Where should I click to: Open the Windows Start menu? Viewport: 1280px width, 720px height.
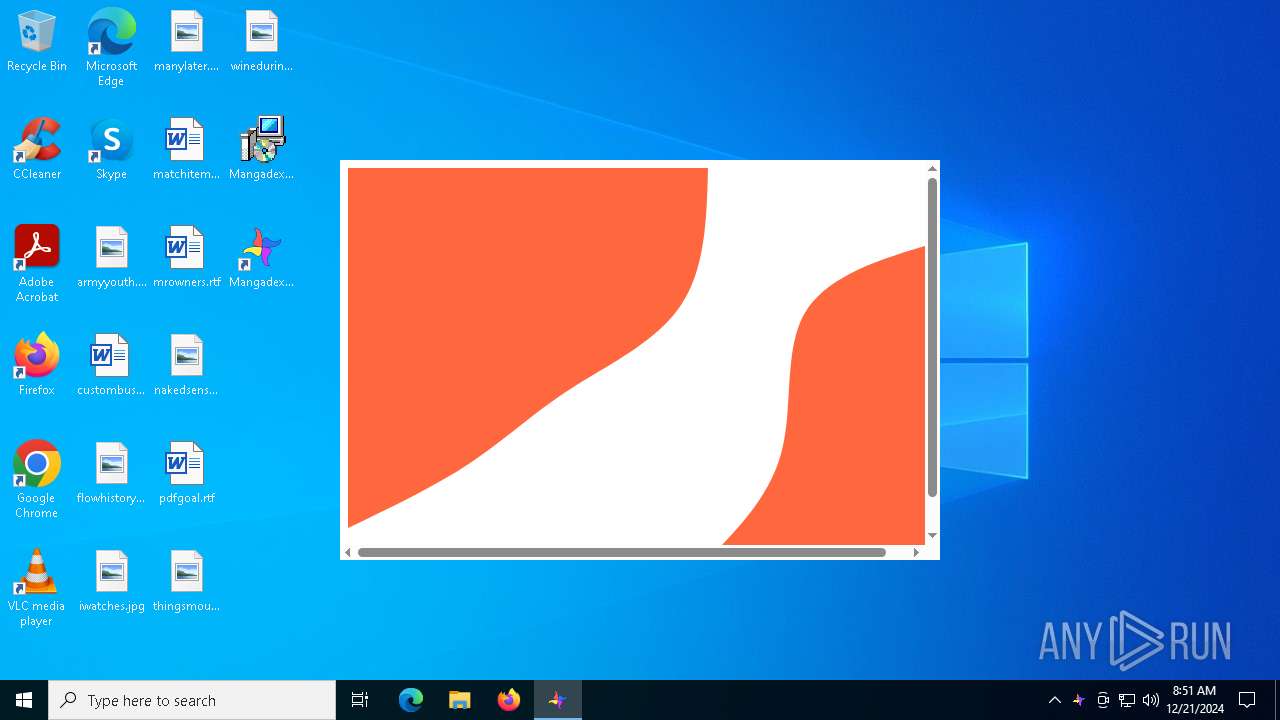[24, 700]
